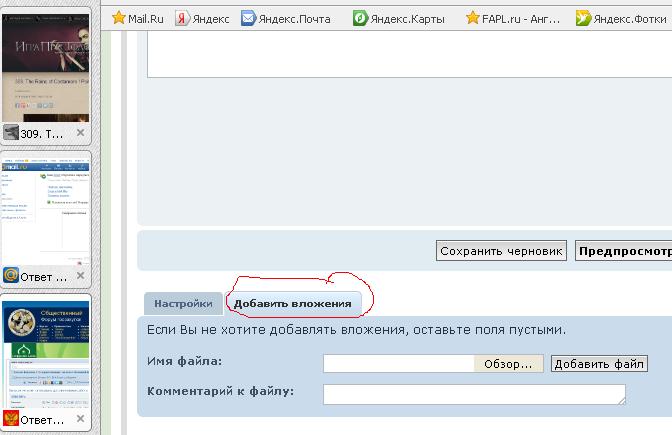Viewport: 672px width, 435px height.
Task: Close the '309. T...' tab in sidebar
Action: pyautogui.click(x=81, y=132)
